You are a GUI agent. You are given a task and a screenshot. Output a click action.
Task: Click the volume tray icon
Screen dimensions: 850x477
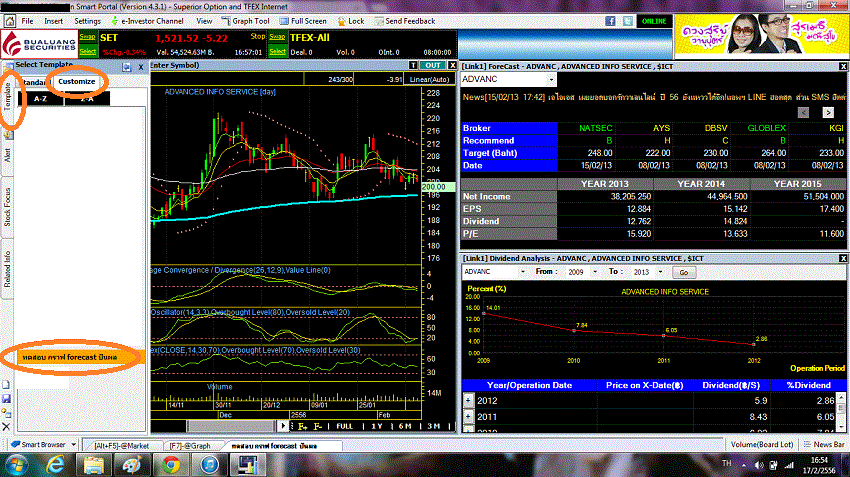(x=759, y=465)
